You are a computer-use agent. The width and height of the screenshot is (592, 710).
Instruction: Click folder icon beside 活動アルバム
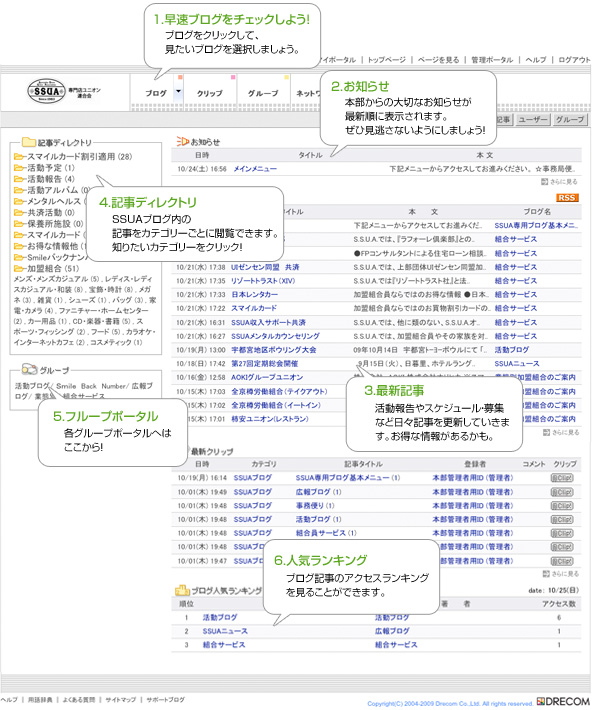(19, 190)
